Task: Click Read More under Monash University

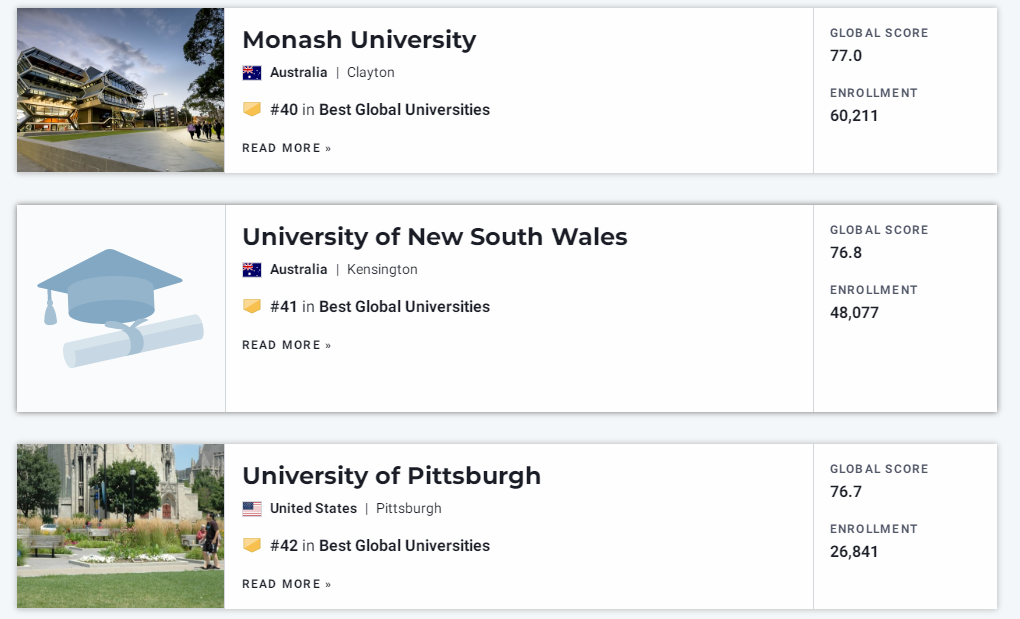Action: (x=287, y=148)
